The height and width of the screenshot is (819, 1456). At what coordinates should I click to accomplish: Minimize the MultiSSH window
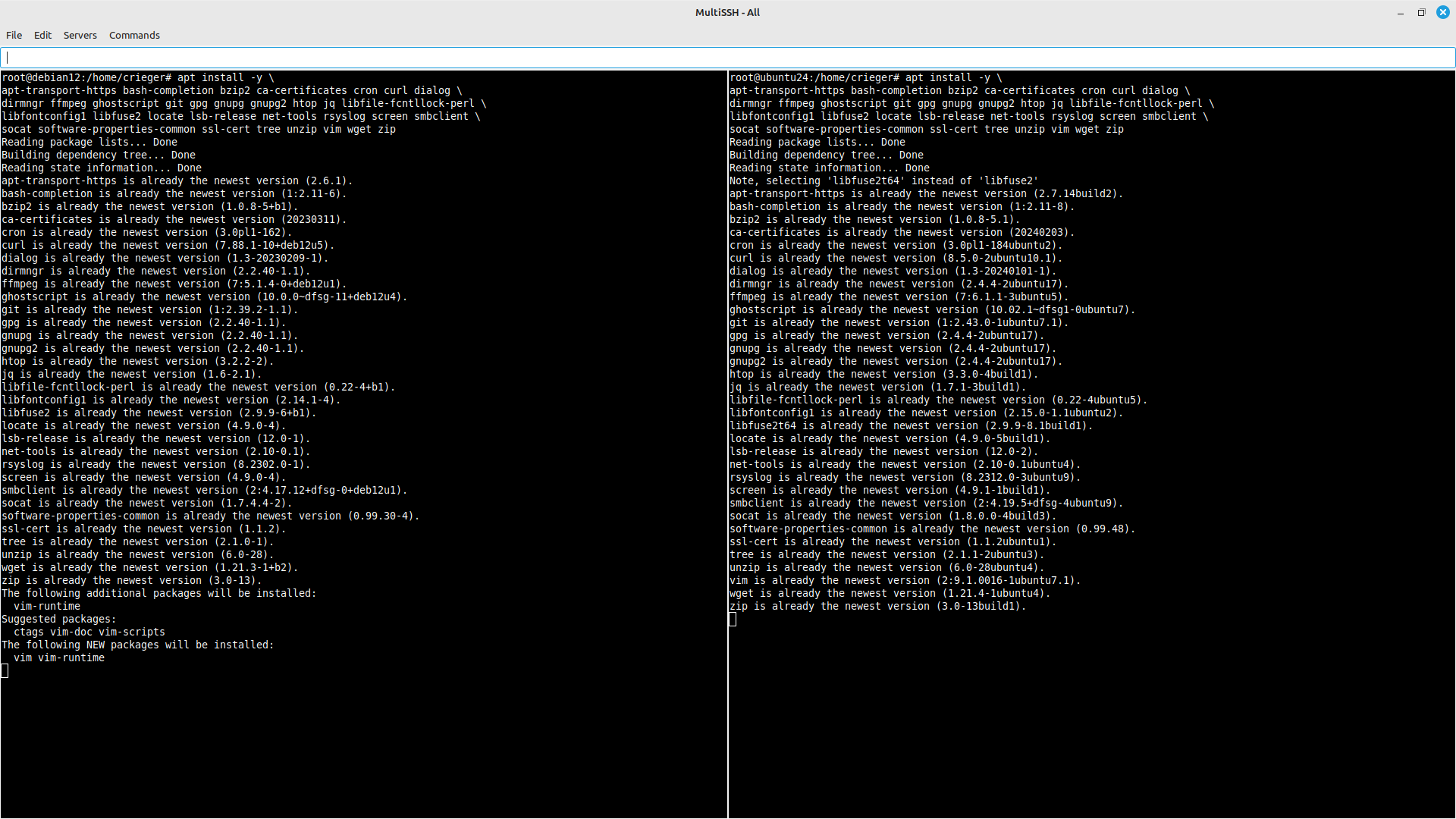coord(1400,12)
